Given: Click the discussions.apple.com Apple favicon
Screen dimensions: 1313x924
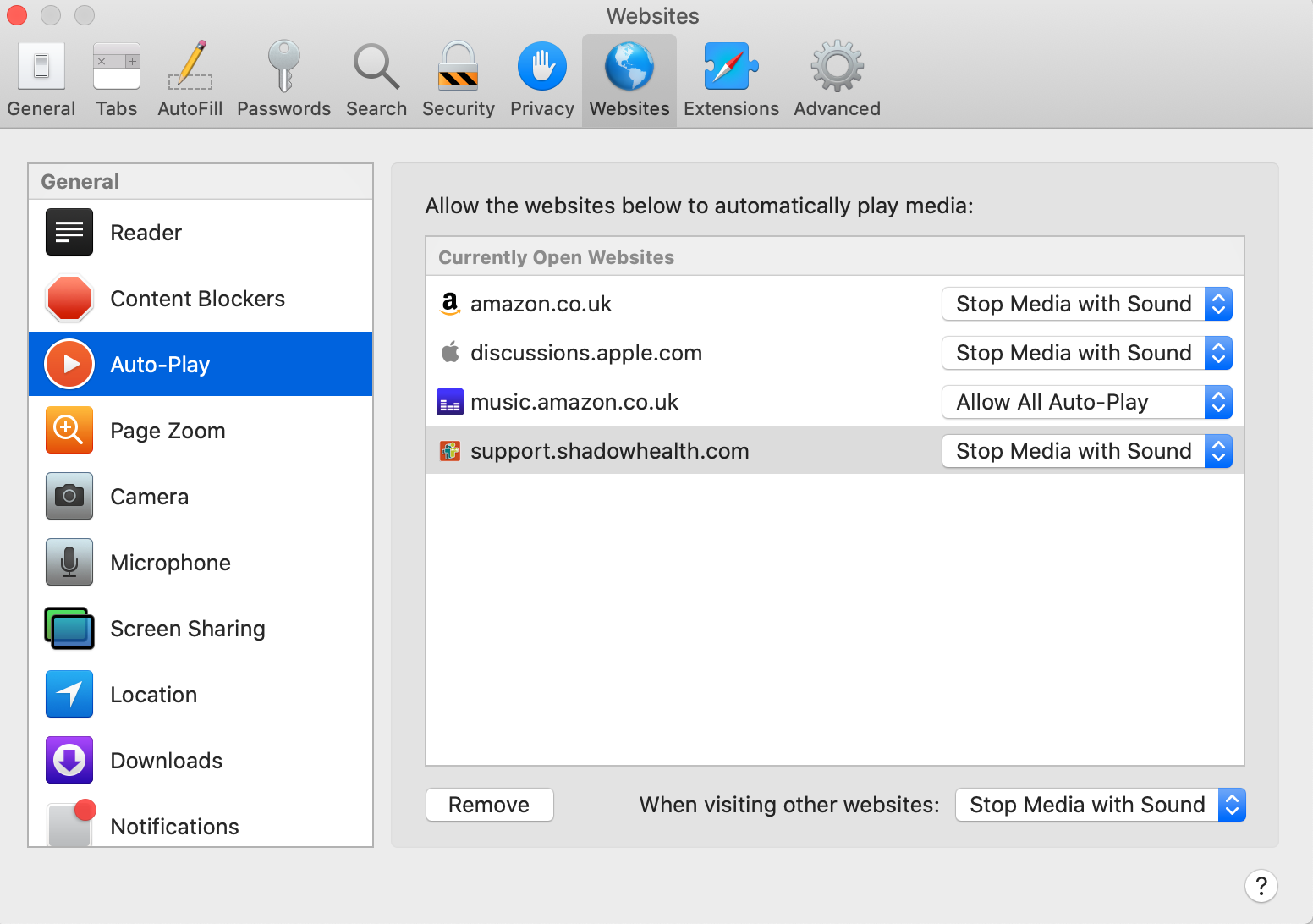Looking at the screenshot, I should (450, 353).
